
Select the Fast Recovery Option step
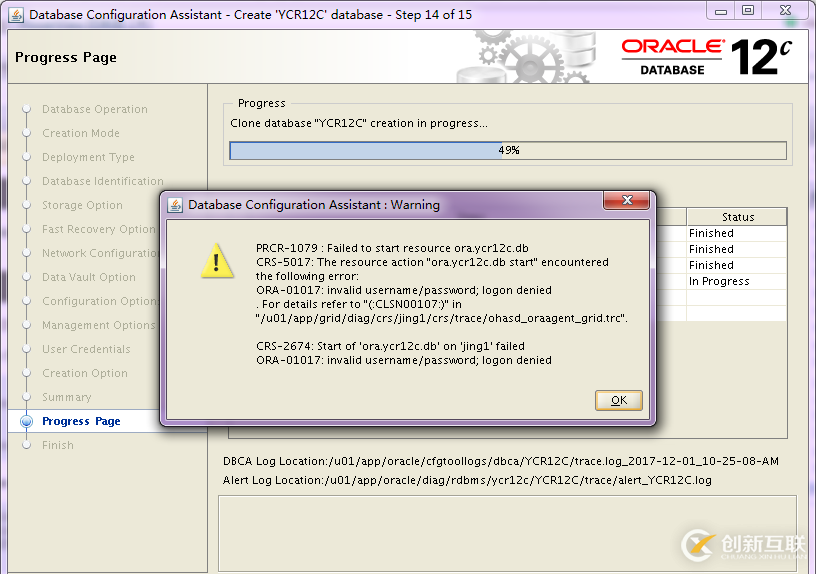pos(98,229)
